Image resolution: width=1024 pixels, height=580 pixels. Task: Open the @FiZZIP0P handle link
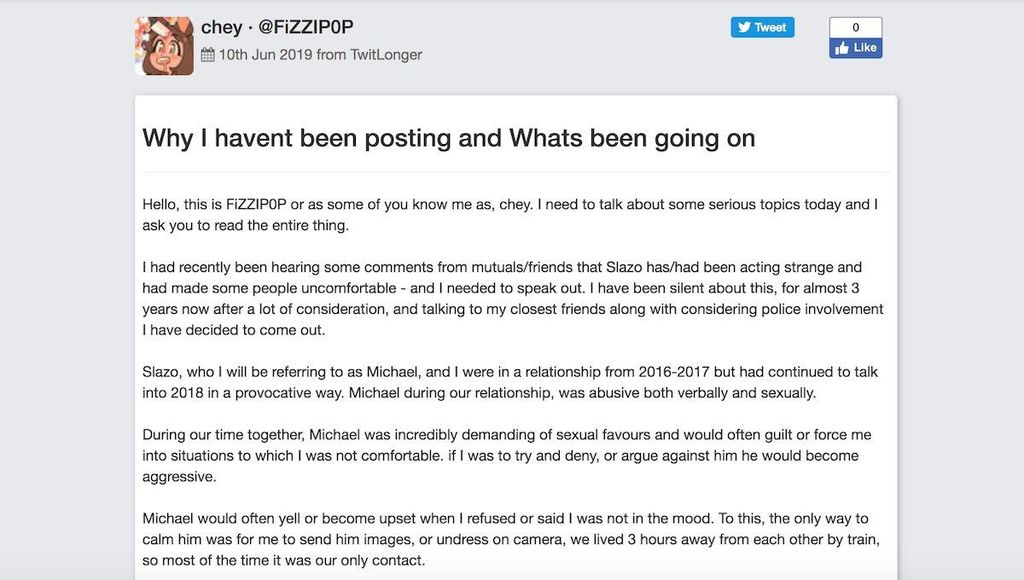coord(306,27)
